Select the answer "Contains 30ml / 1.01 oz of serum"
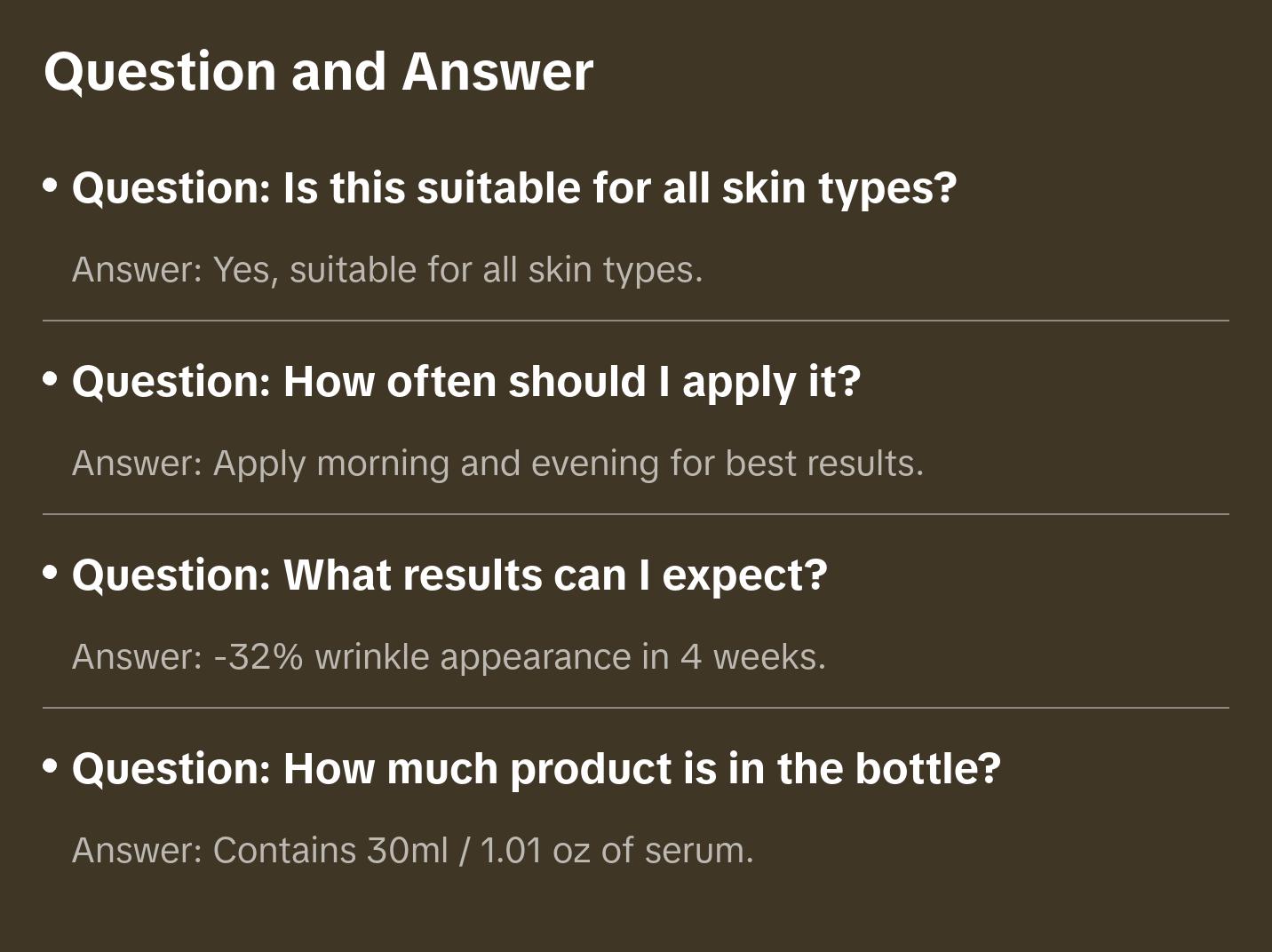This screenshot has width=1272, height=952. click(x=412, y=851)
